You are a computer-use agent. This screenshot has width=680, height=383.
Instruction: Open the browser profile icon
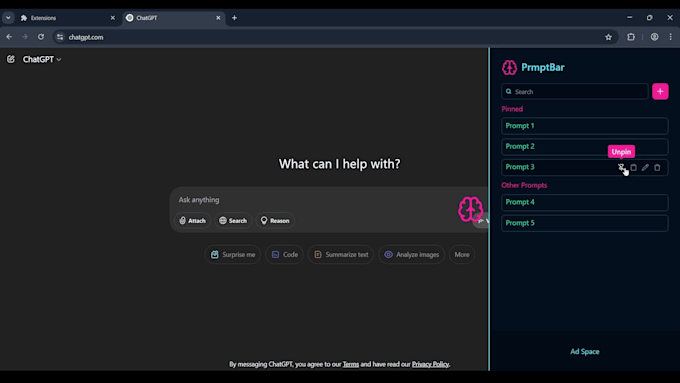tap(654, 37)
